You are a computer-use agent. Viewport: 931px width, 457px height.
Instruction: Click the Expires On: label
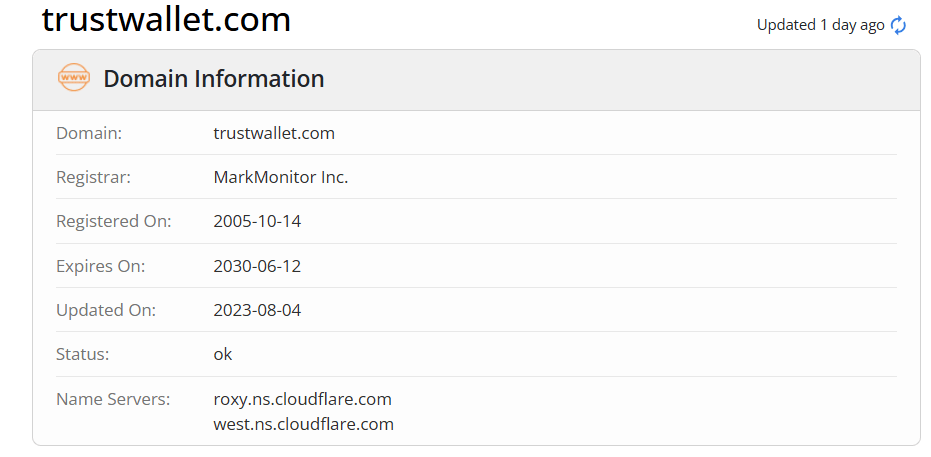(x=100, y=266)
